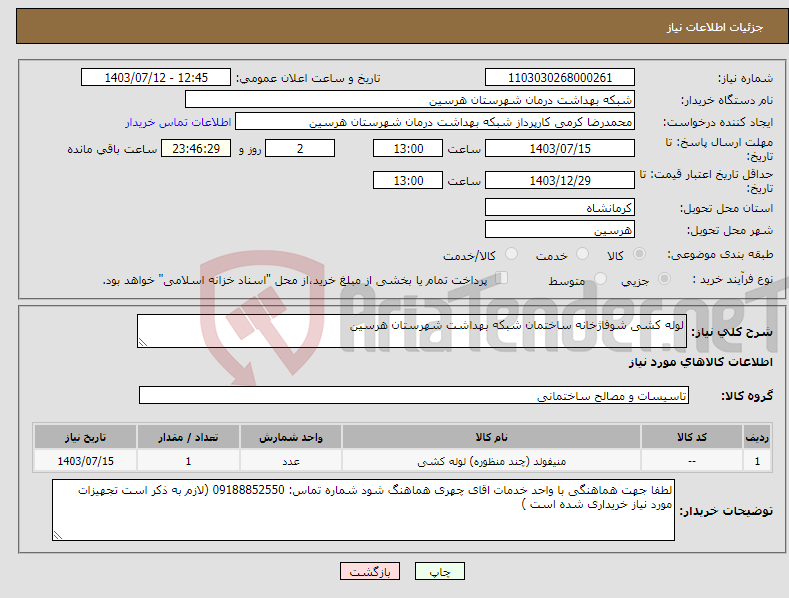This screenshot has width=789, height=598.
Task: Click the جزئیات اطلاعات نیاز page header
Action: tap(715, 27)
